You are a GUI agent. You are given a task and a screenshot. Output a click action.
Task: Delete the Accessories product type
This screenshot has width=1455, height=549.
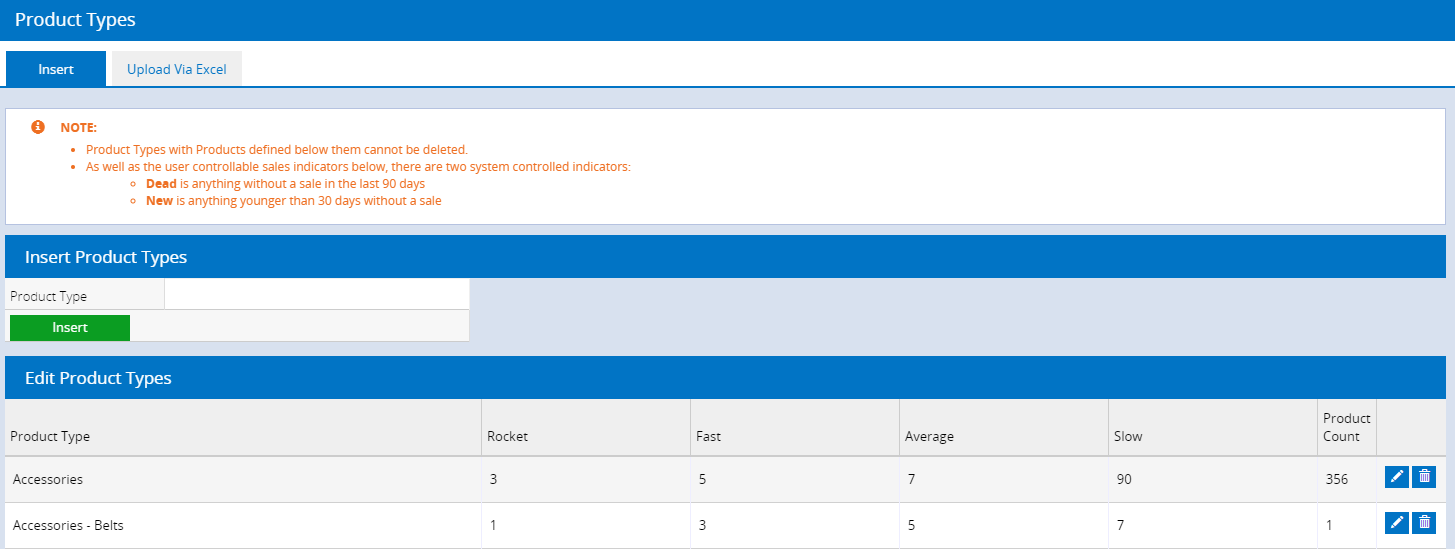(1424, 477)
